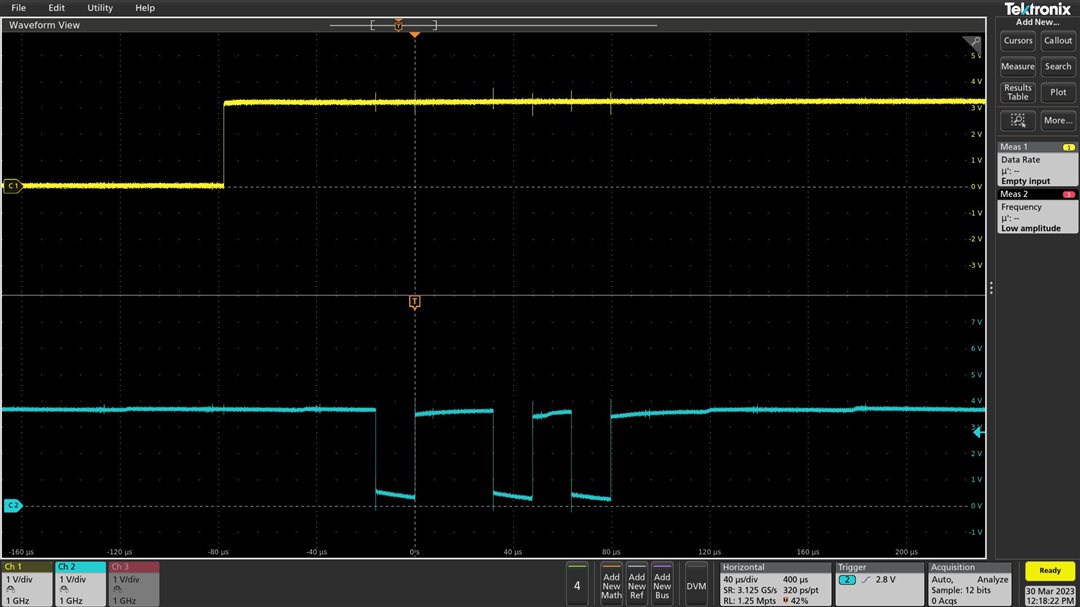Open the Ch 3 vertical settings badge
Viewport: 1080px width, 607px height.
coord(134,584)
